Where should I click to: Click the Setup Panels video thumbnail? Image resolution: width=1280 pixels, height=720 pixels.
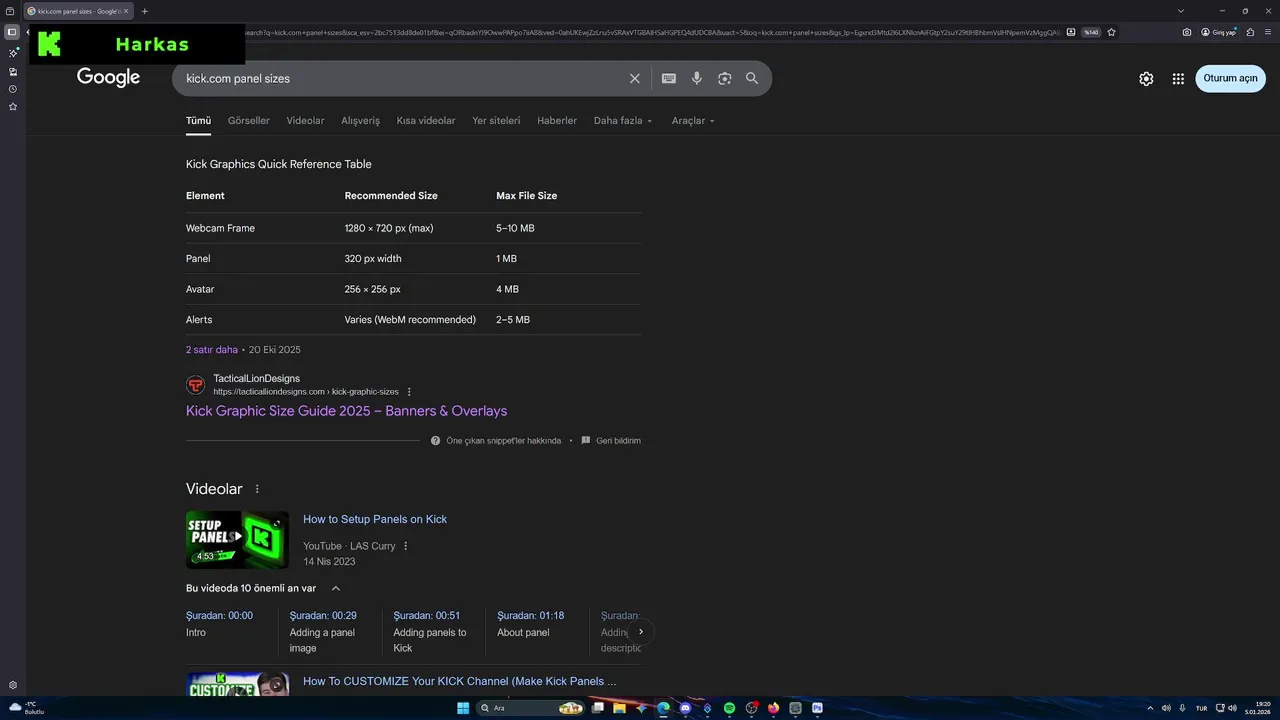pos(237,540)
